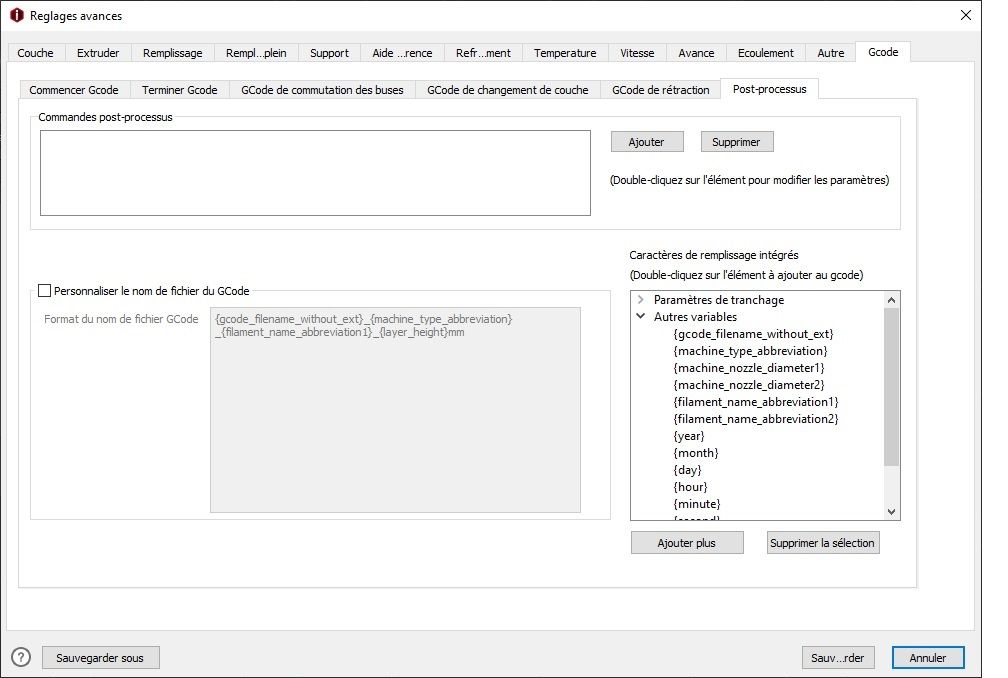
Task: Select {machine_type_abbreviation} variable
Action: pyautogui.click(x=750, y=351)
